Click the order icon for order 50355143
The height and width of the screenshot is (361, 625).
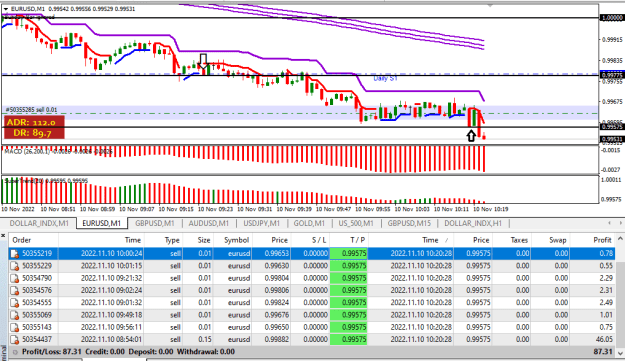(x=14, y=328)
